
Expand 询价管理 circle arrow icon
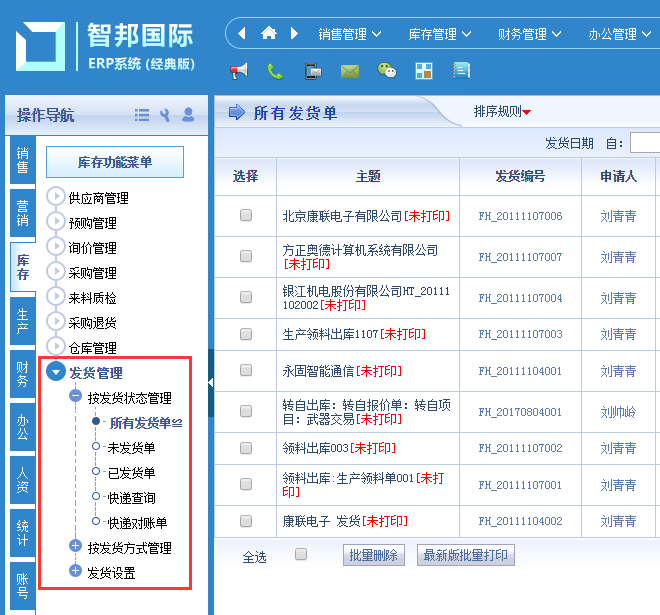pyautogui.click(x=56, y=246)
